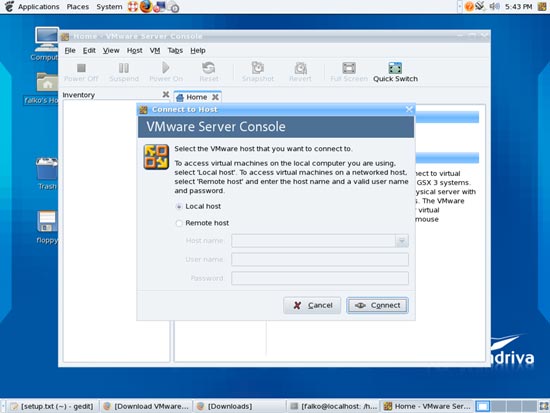
Task: Click the Cancel button
Action: [312, 305]
